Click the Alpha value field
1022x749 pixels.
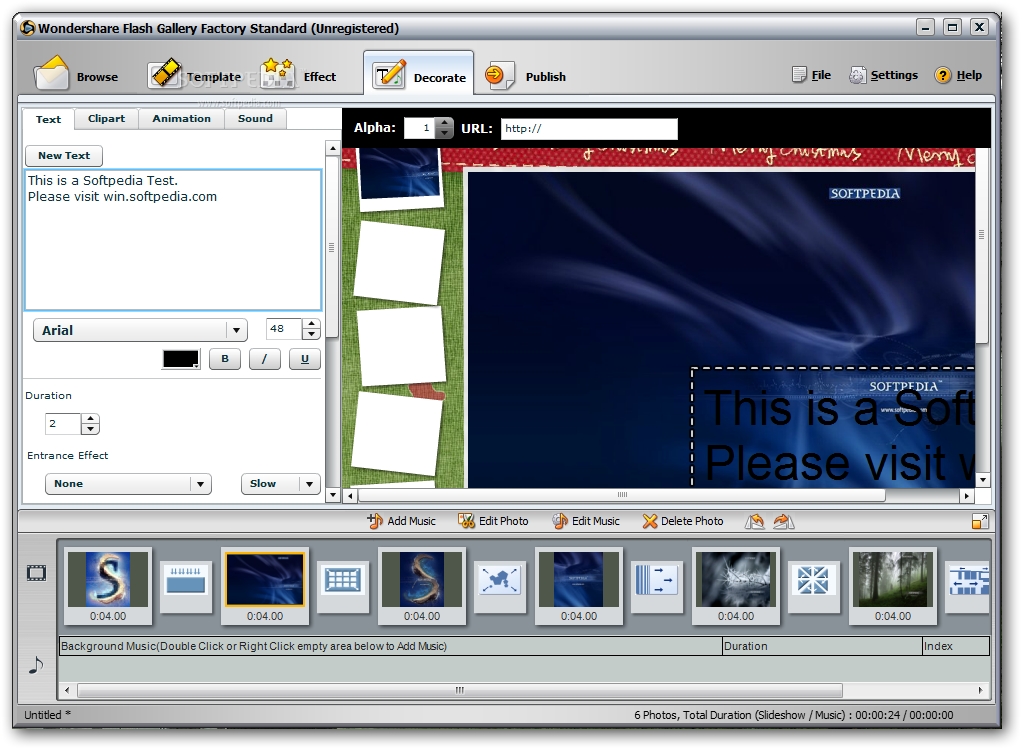click(x=419, y=128)
